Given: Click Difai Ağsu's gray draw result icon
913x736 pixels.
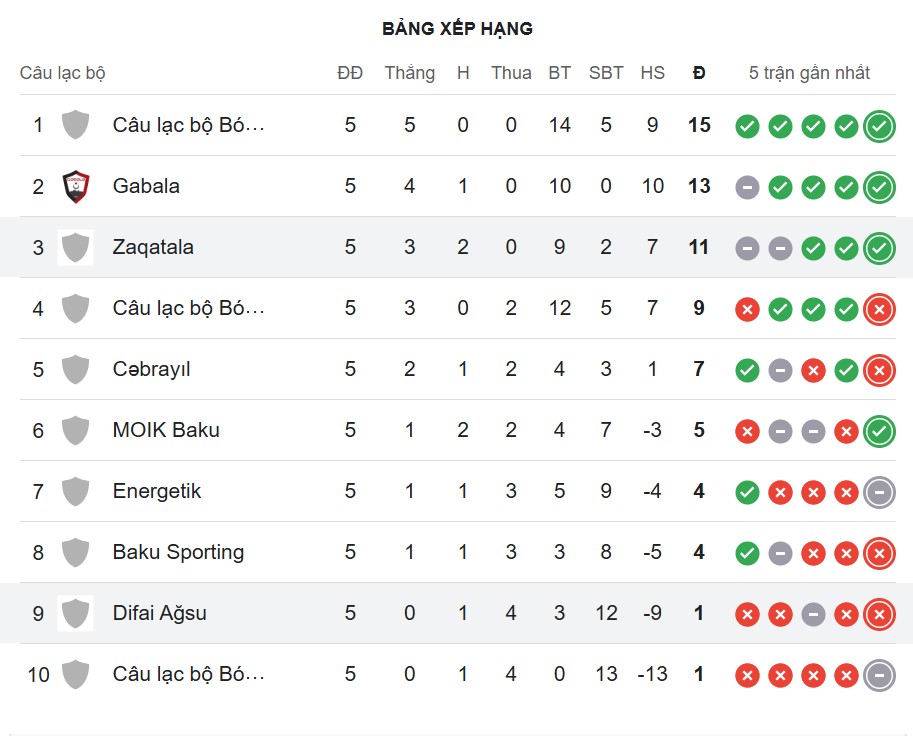Looking at the screenshot, I should [x=813, y=614].
